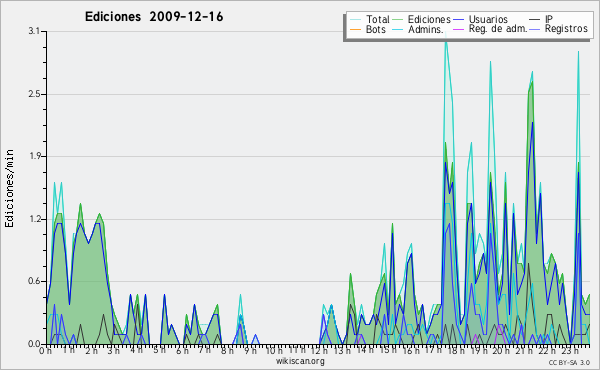Viewport: 600px width, 370px height.
Task: Click the Total legend color line
Action: click(x=355, y=20)
